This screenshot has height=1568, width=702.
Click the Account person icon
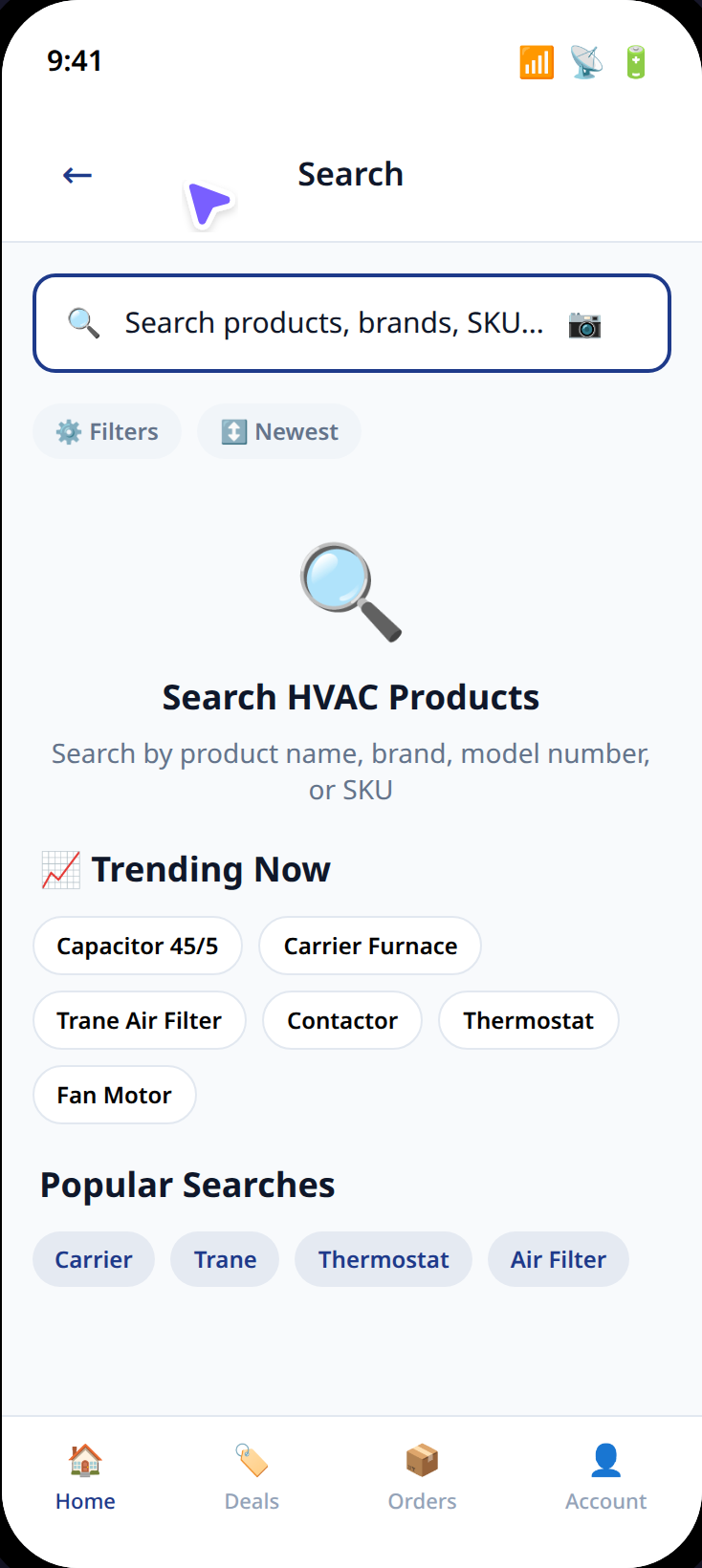605,1458
